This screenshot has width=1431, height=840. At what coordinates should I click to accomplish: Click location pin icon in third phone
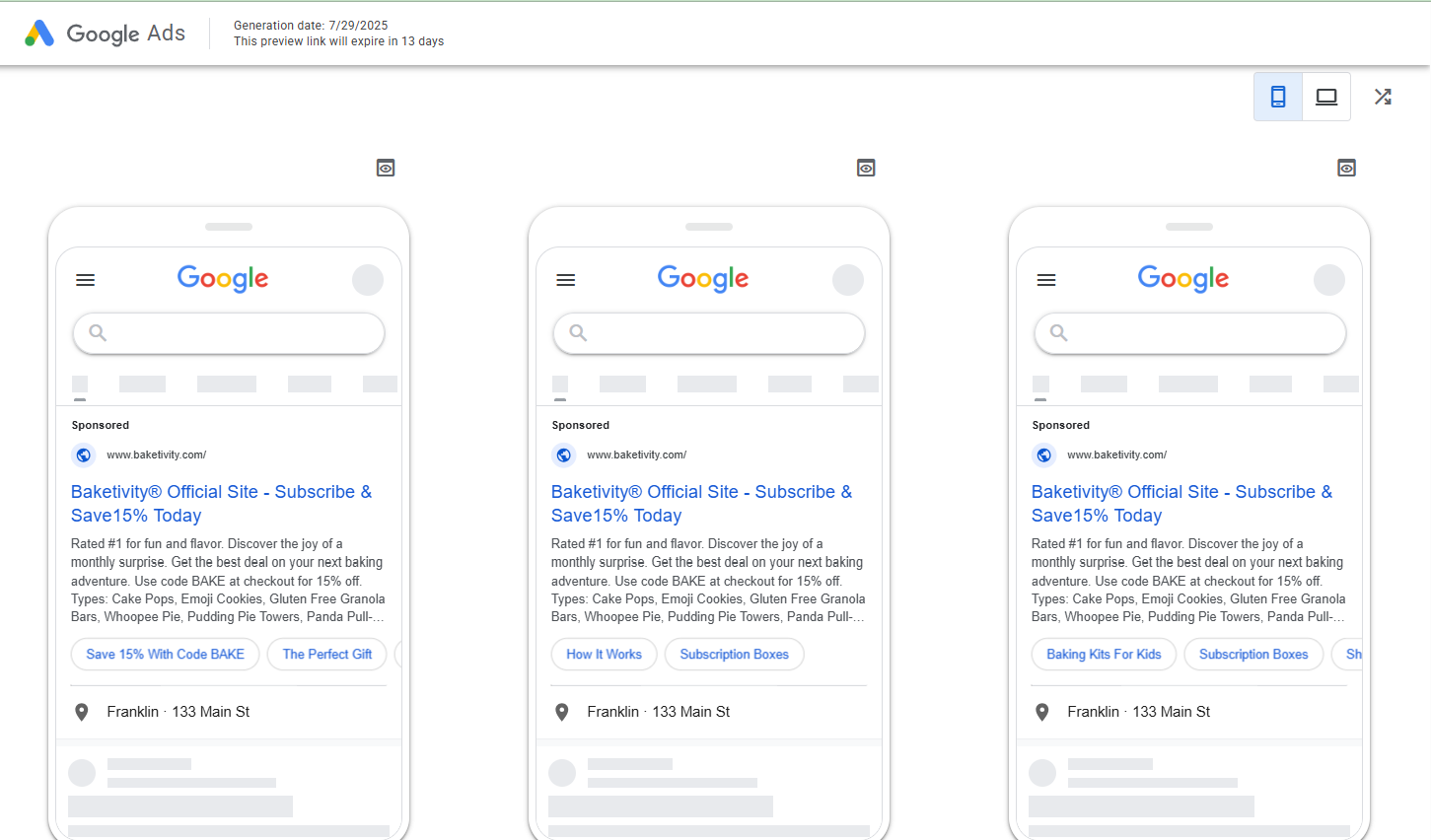[1042, 712]
